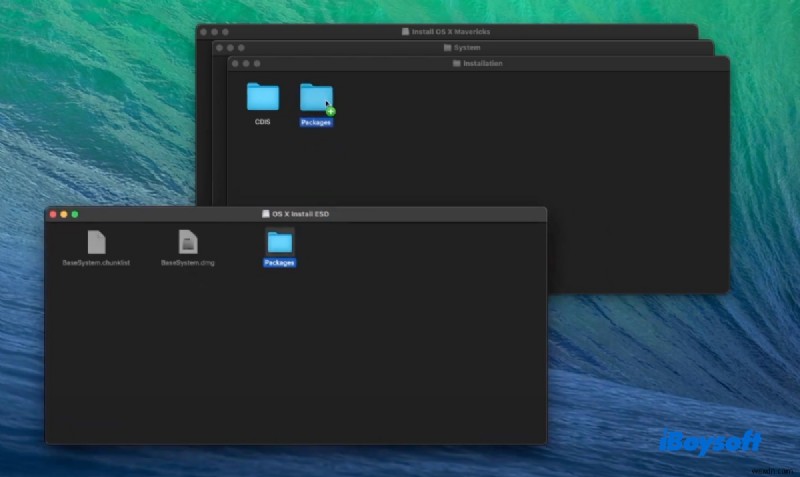Click the System window title folder icon

click(447, 47)
